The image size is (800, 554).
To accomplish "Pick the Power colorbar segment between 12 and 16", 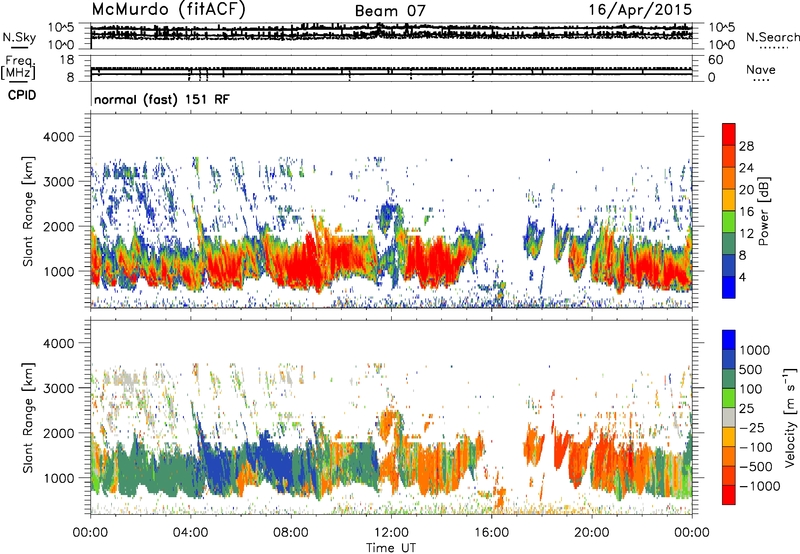I will pos(729,221).
